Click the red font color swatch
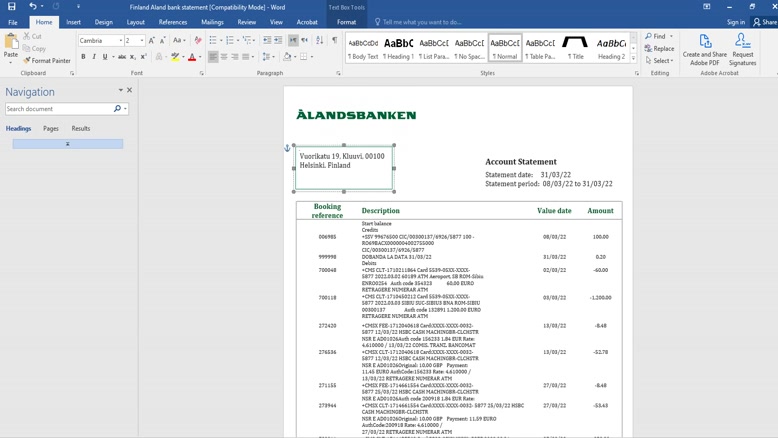Viewport: 778px width, 438px height. pyautogui.click(x=192, y=58)
